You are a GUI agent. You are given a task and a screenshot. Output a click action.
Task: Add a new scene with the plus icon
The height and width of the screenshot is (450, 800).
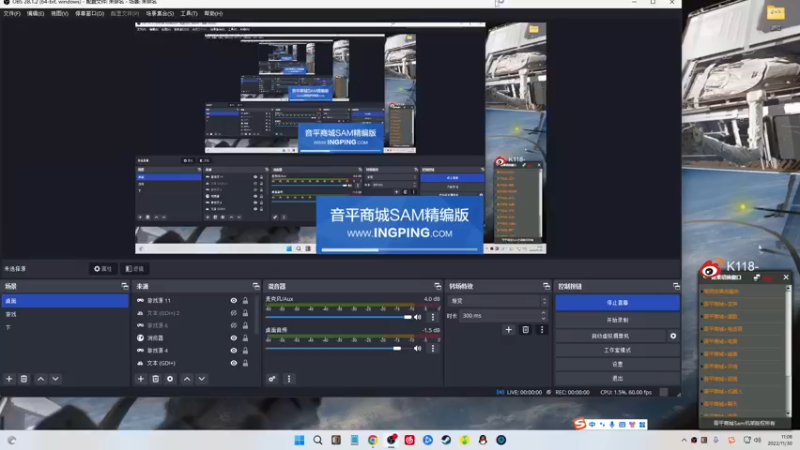click(x=9, y=379)
